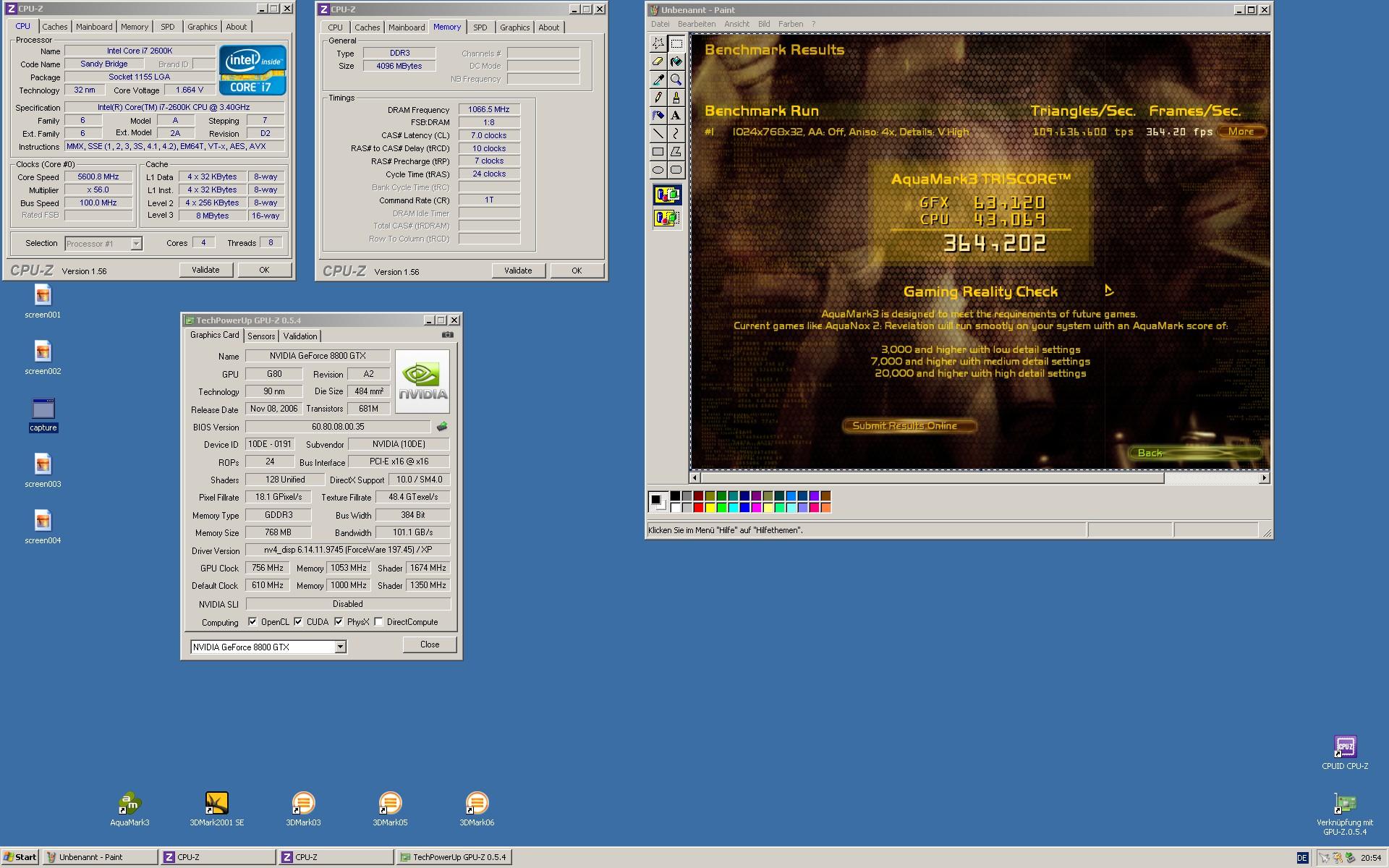Select the Rounded Rectangle tool

click(x=676, y=170)
